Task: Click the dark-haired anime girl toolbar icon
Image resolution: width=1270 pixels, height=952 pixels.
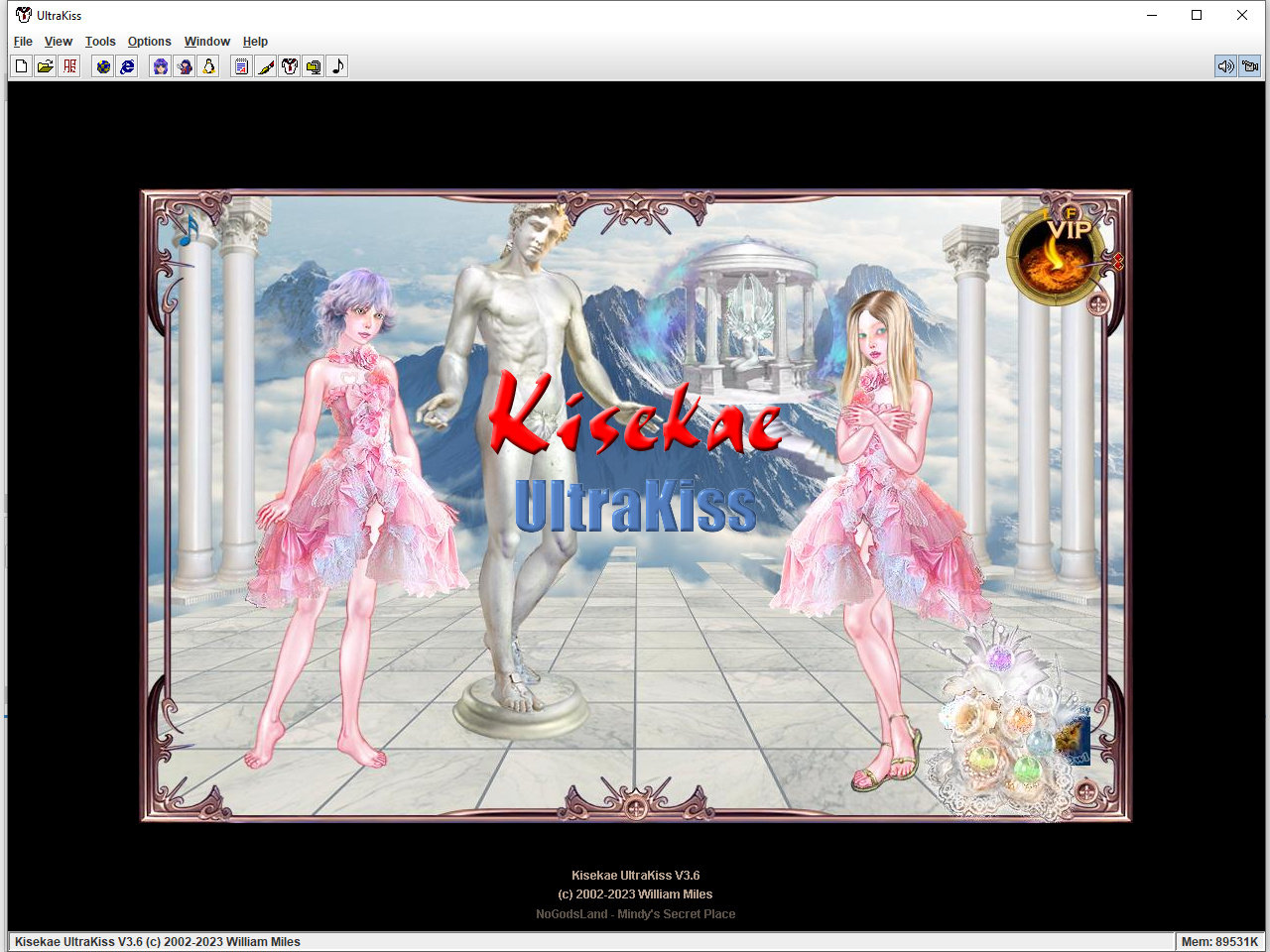Action: [x=185, y=66]
